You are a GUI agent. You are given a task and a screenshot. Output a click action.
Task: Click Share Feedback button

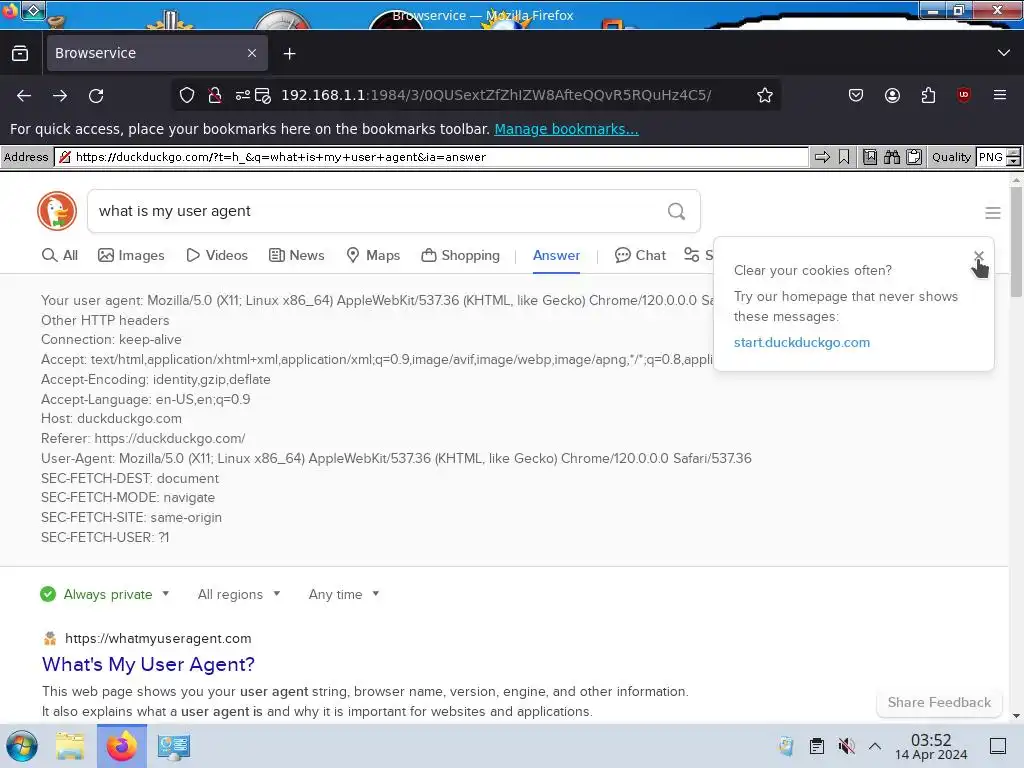click(x=939, y=702)
